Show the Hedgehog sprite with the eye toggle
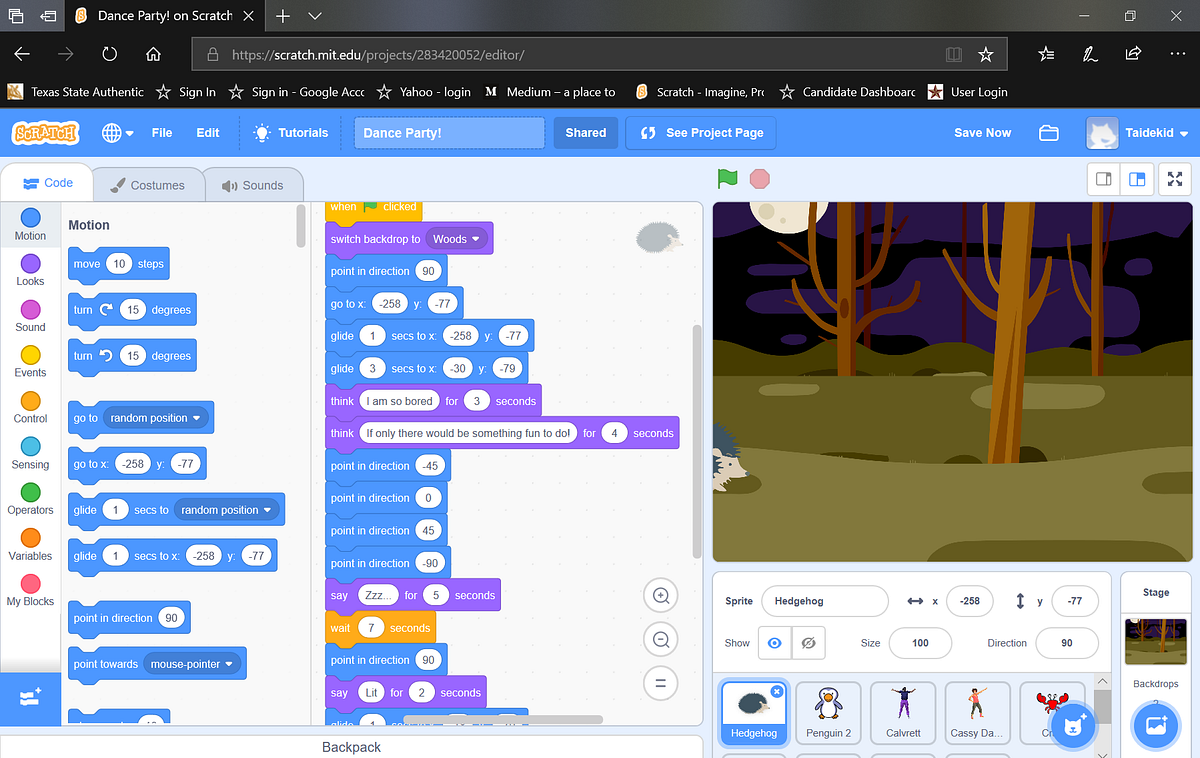 tap(774, 643)
